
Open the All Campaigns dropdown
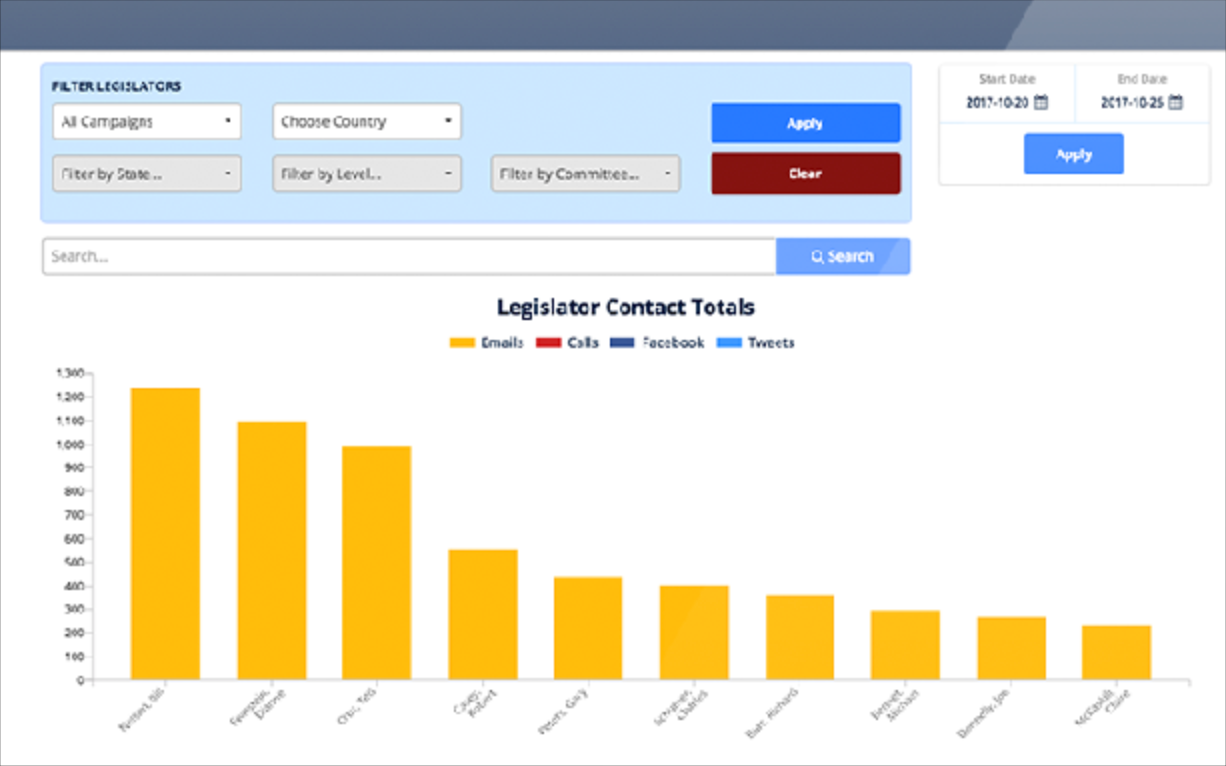click(x=146, y=121)
